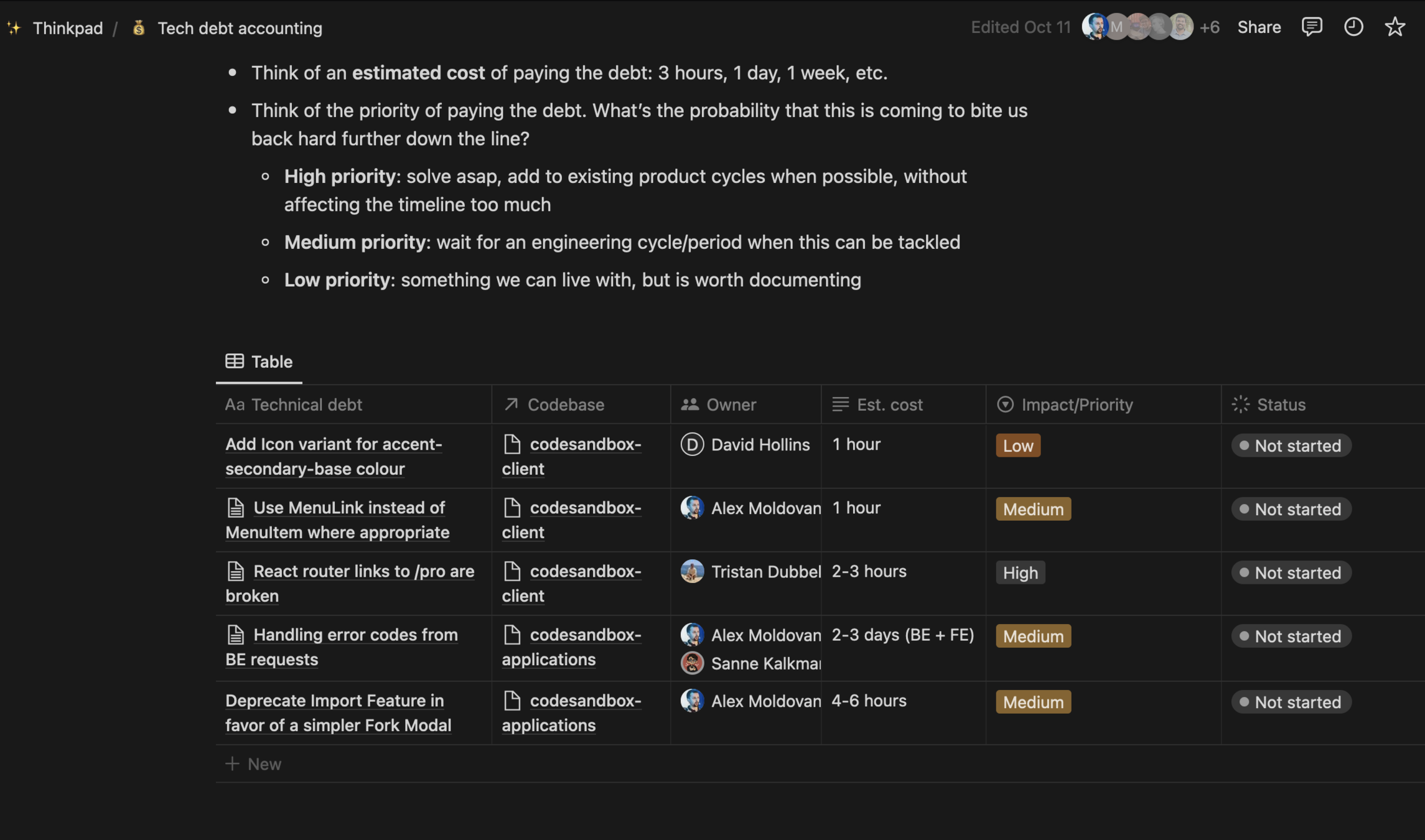Open the High priority tag selector
This screenshot has width=1425, height=840.
pyautogui.click(x=1020, y=572)
